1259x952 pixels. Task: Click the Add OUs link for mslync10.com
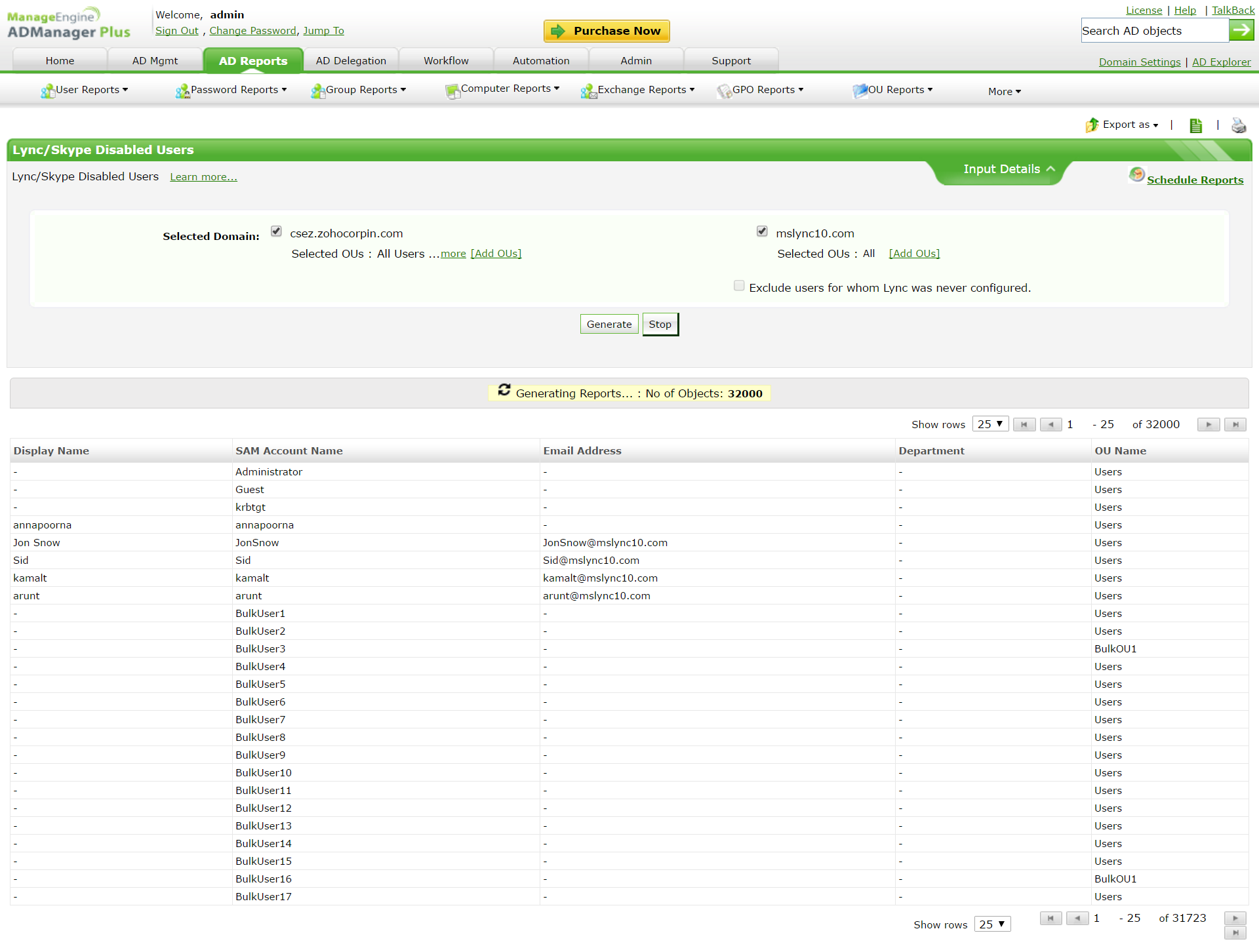pos(914,254)
